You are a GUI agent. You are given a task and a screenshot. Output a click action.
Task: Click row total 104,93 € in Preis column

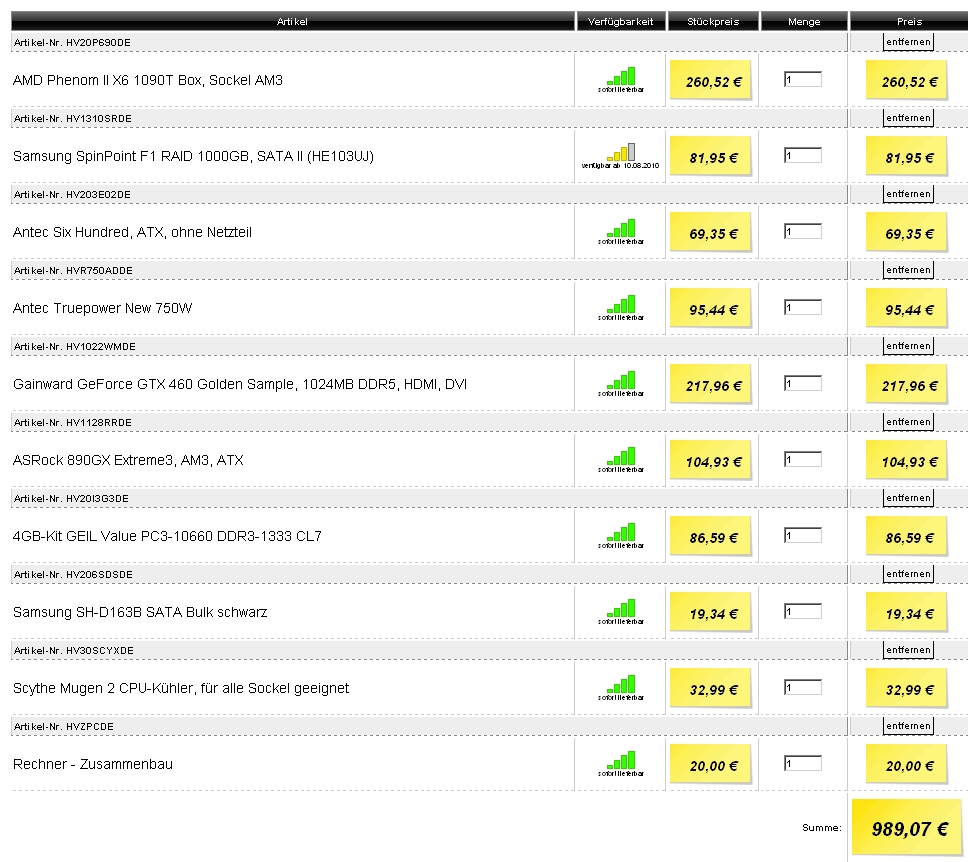(907, 460)
